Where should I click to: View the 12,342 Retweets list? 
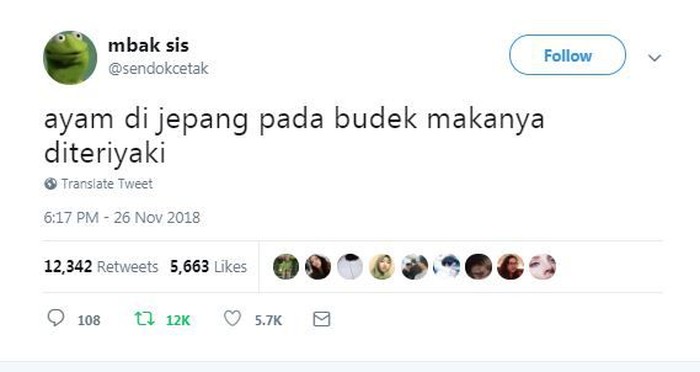point(101,267)
